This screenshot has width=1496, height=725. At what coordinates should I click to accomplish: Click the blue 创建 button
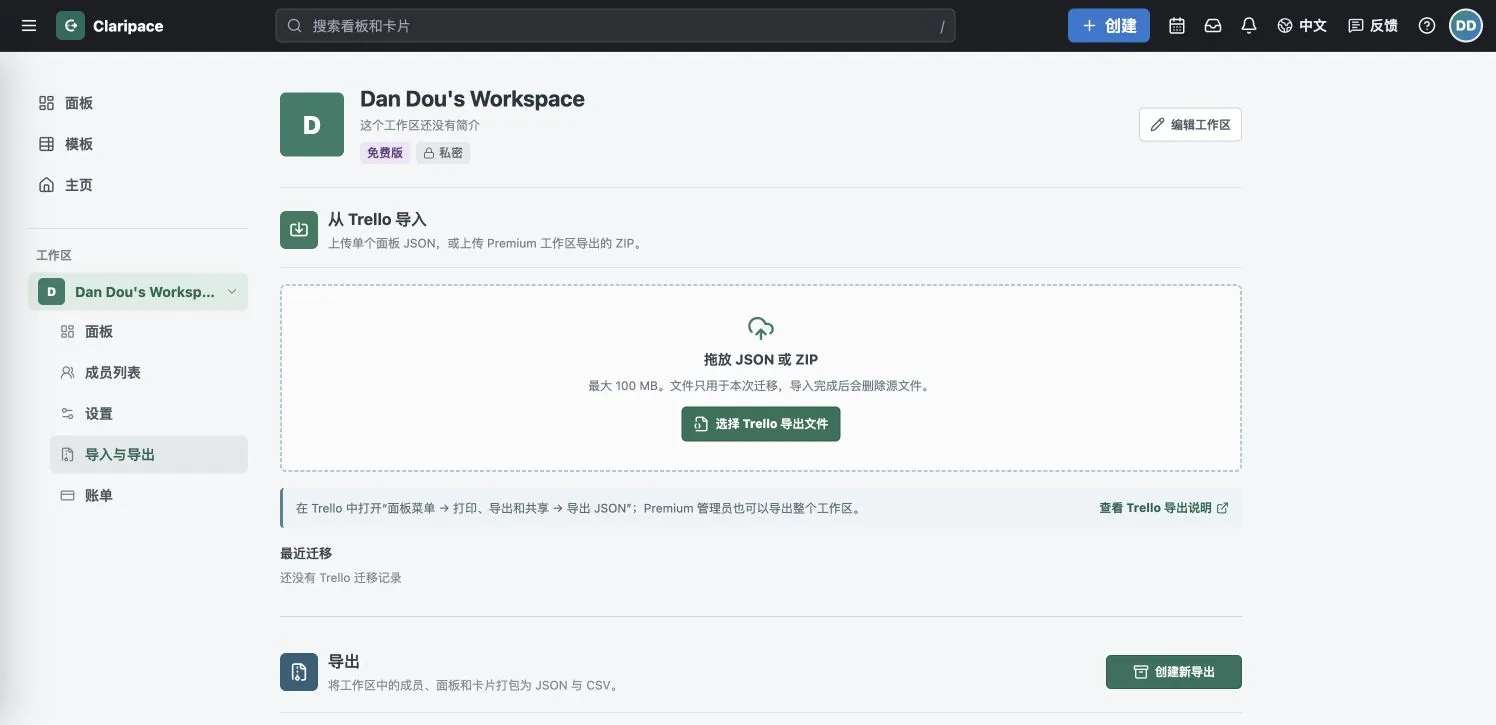click(1109, 26)
